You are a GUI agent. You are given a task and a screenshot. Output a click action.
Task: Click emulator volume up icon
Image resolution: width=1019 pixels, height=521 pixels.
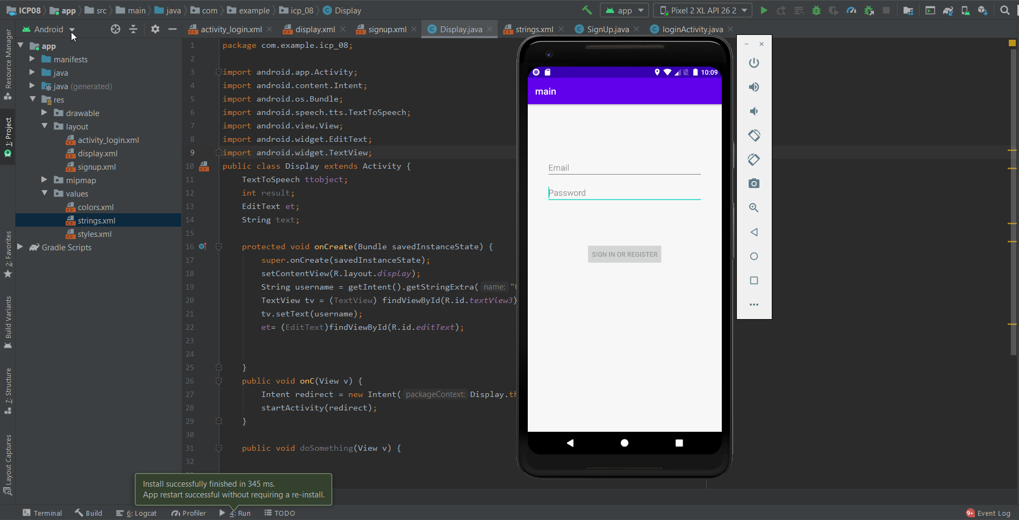754,87
